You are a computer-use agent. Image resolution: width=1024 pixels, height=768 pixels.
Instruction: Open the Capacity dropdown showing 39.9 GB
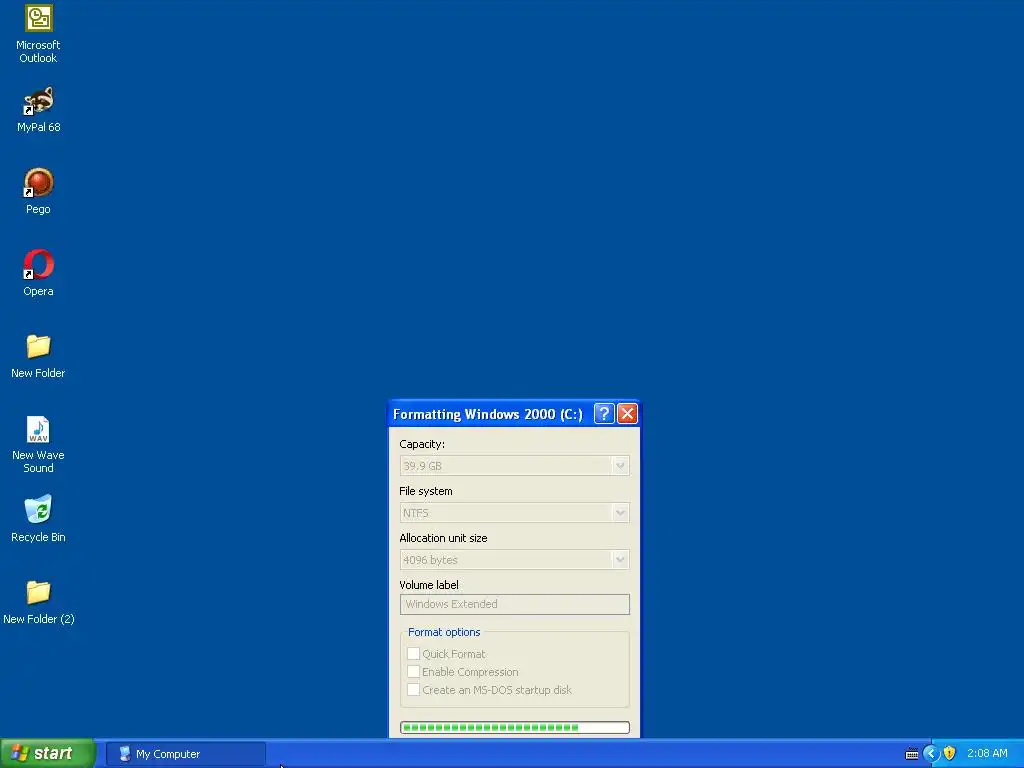point(515,466)
